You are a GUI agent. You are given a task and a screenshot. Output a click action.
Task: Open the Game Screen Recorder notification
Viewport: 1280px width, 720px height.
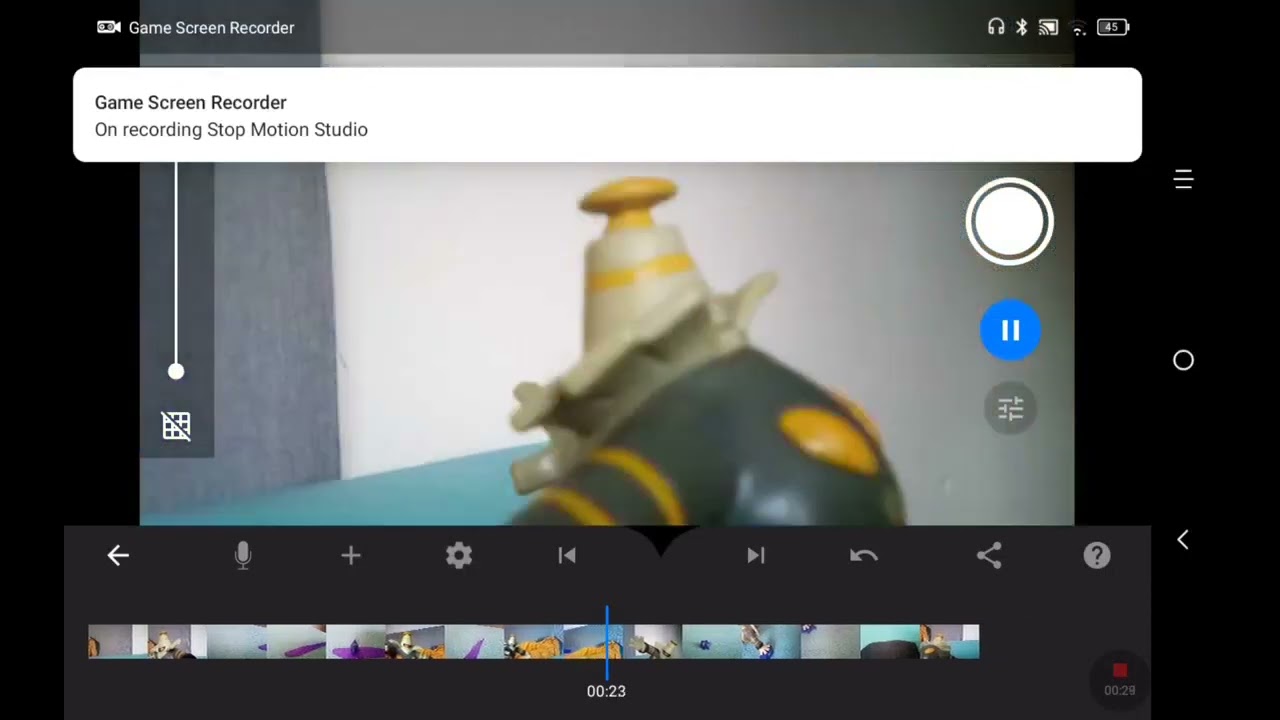tap(607, 115)
